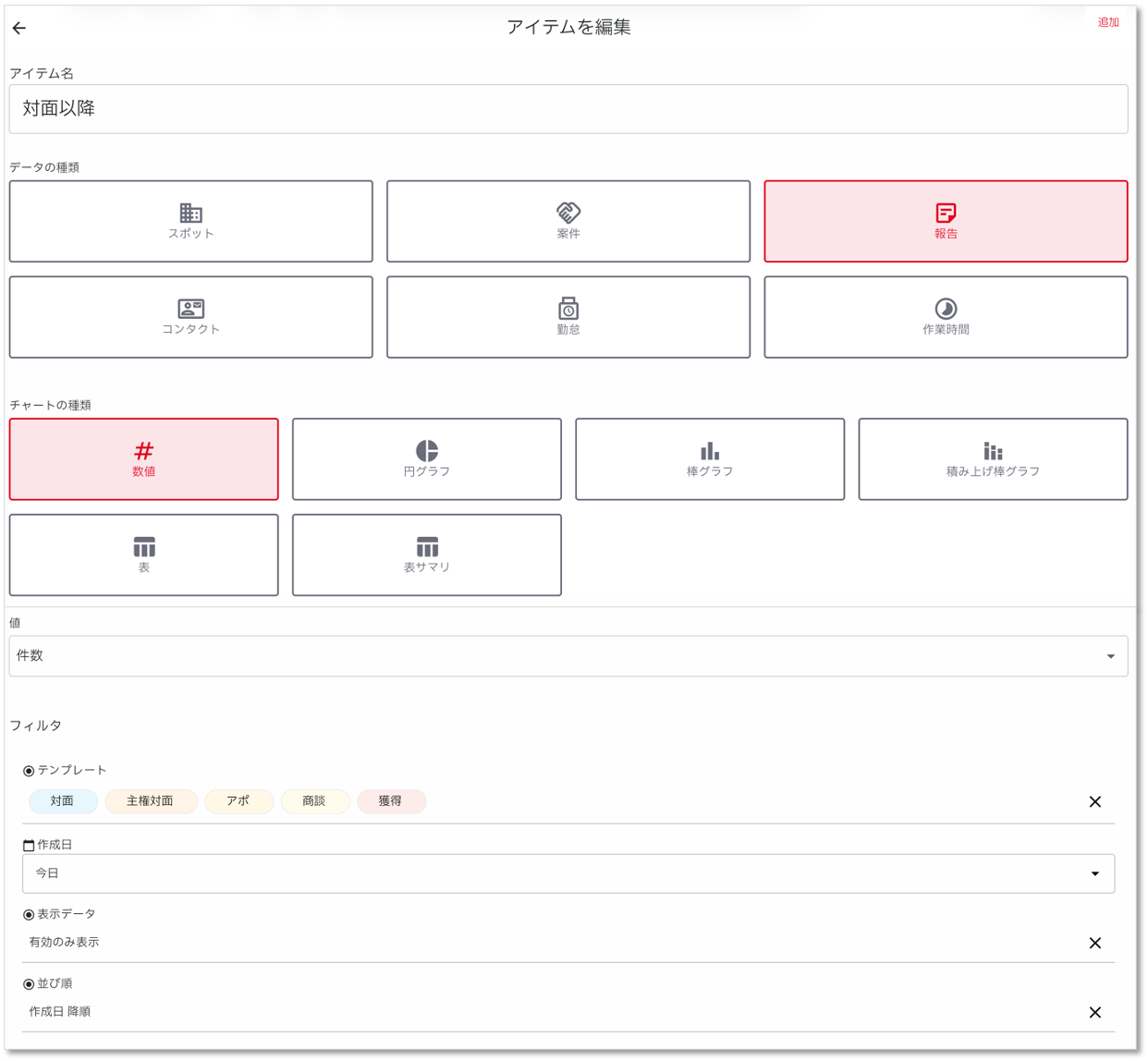Pick the 積み上げ棒グラフ chart type

[992, 459]
